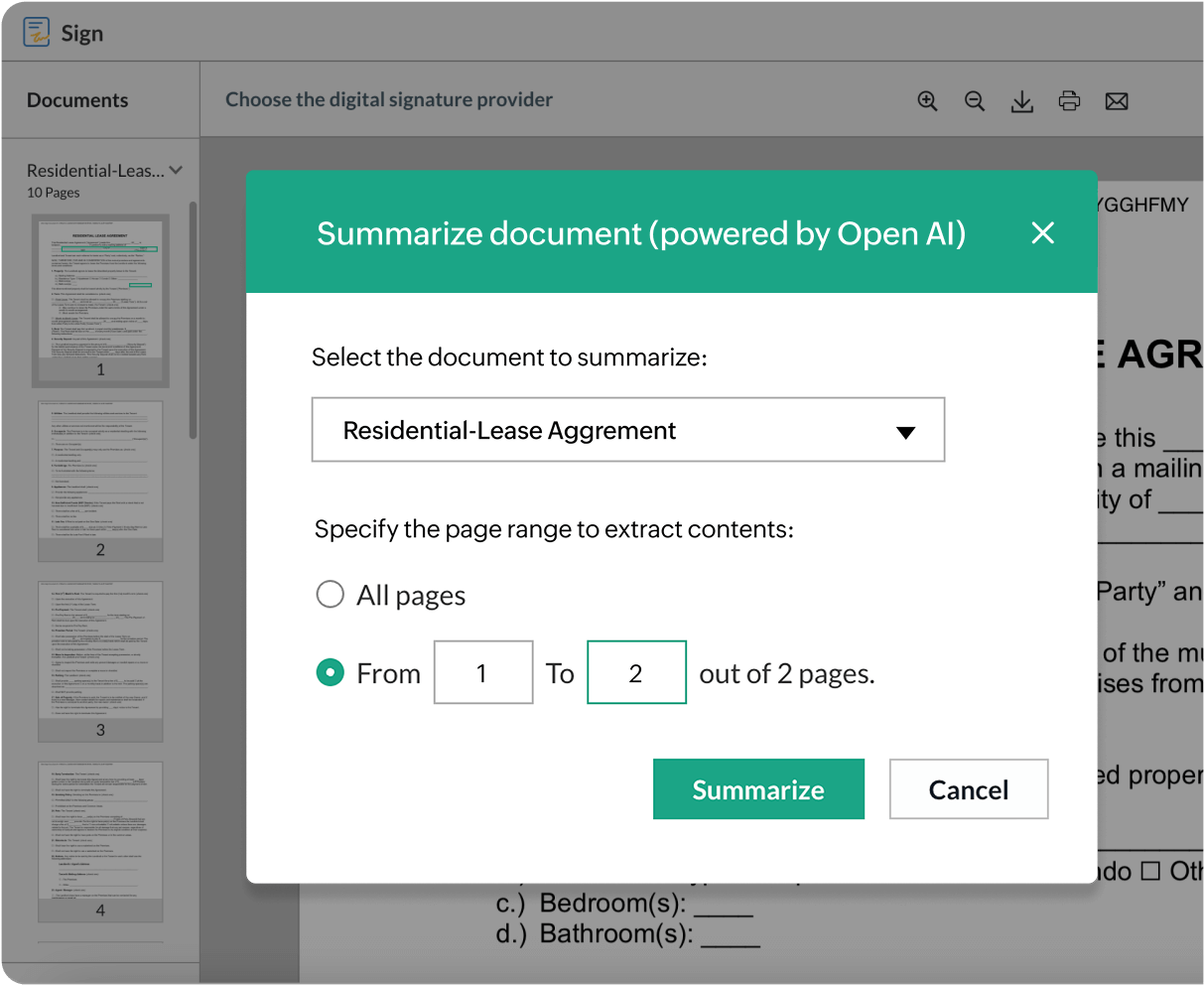Open page 2 thumbnail
Viewport: 1204px width, 985px height.
(x=100, y=481)
